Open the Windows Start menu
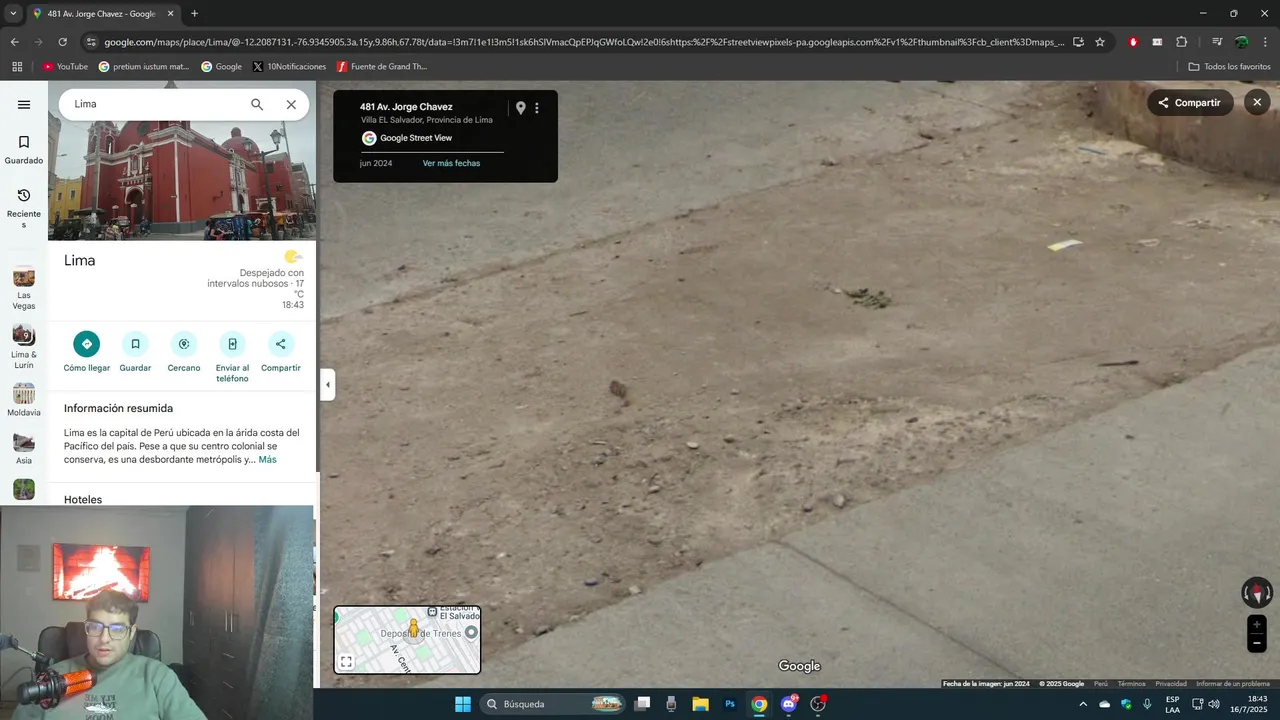This screenshot has height=720, width=1280. pyautogui.click(x=463, y=704)
